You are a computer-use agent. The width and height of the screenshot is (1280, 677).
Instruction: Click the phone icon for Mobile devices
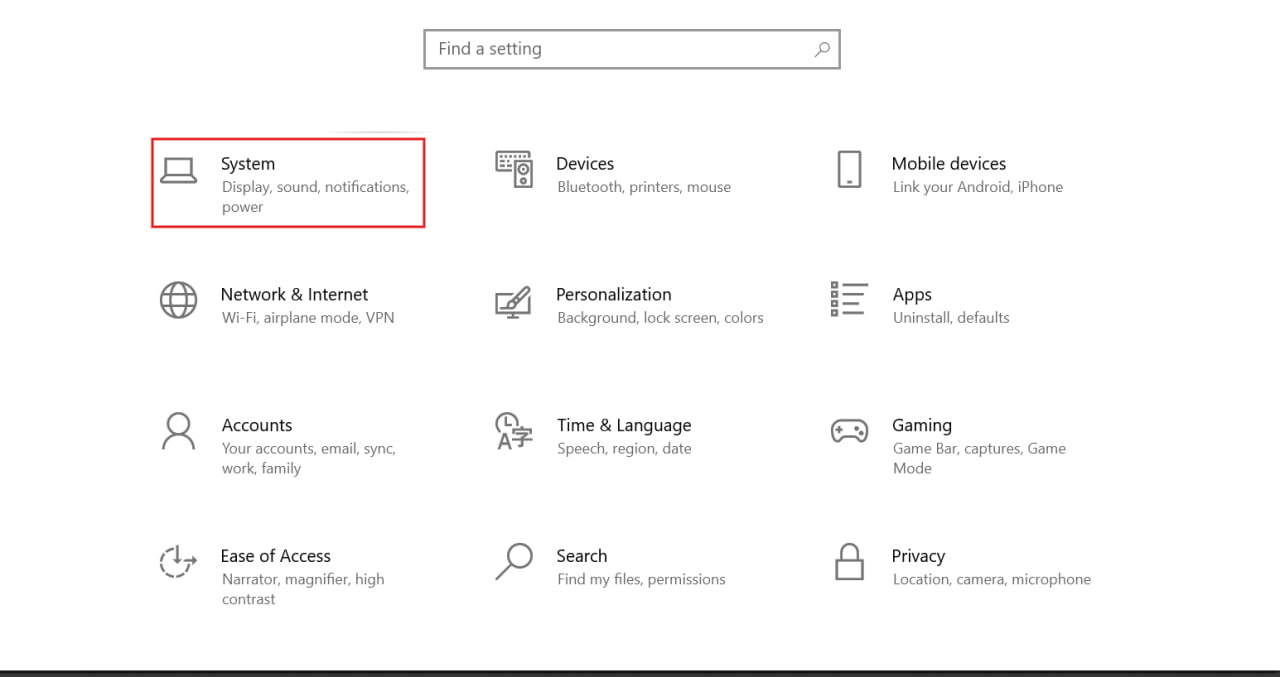tap(849, 169)
